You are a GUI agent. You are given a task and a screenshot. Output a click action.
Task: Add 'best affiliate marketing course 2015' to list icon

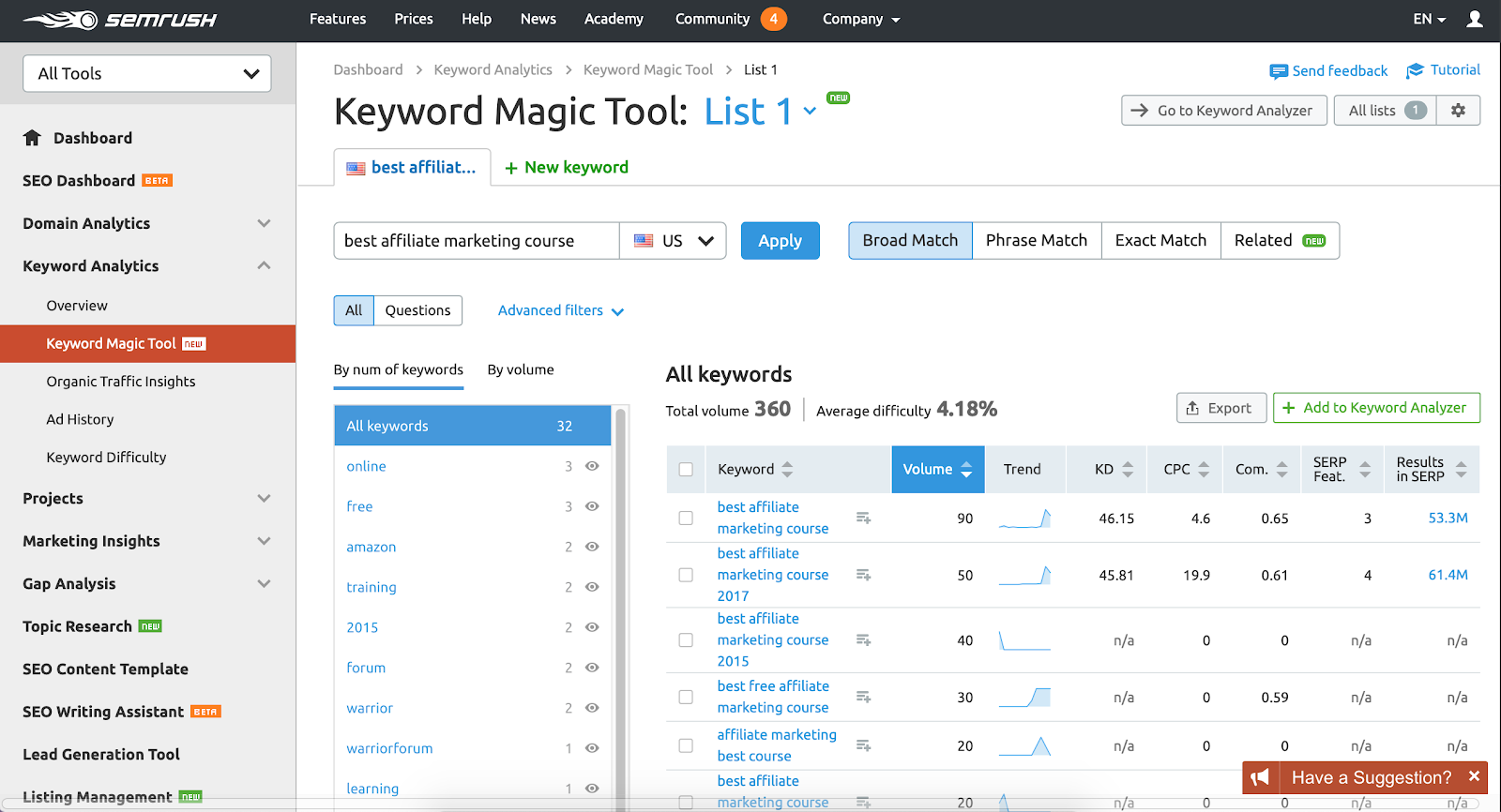(x=863, y=640)
